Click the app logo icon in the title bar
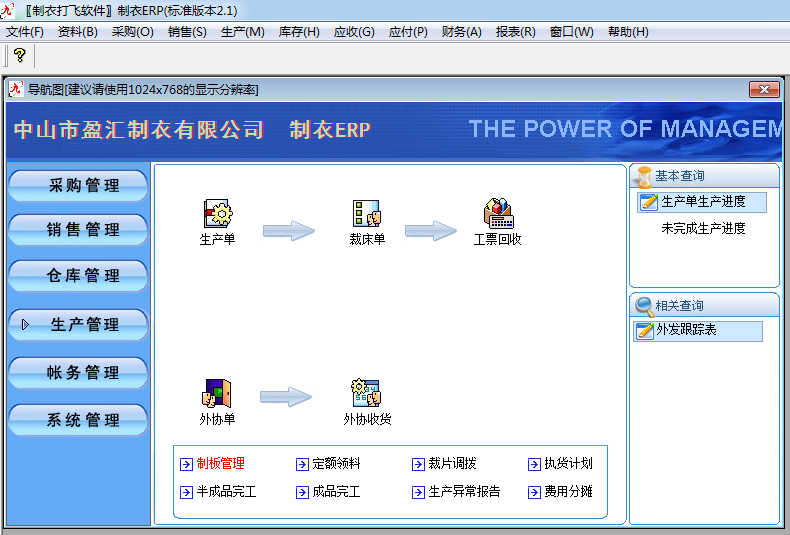790x535 pixels. pos(8,11)
